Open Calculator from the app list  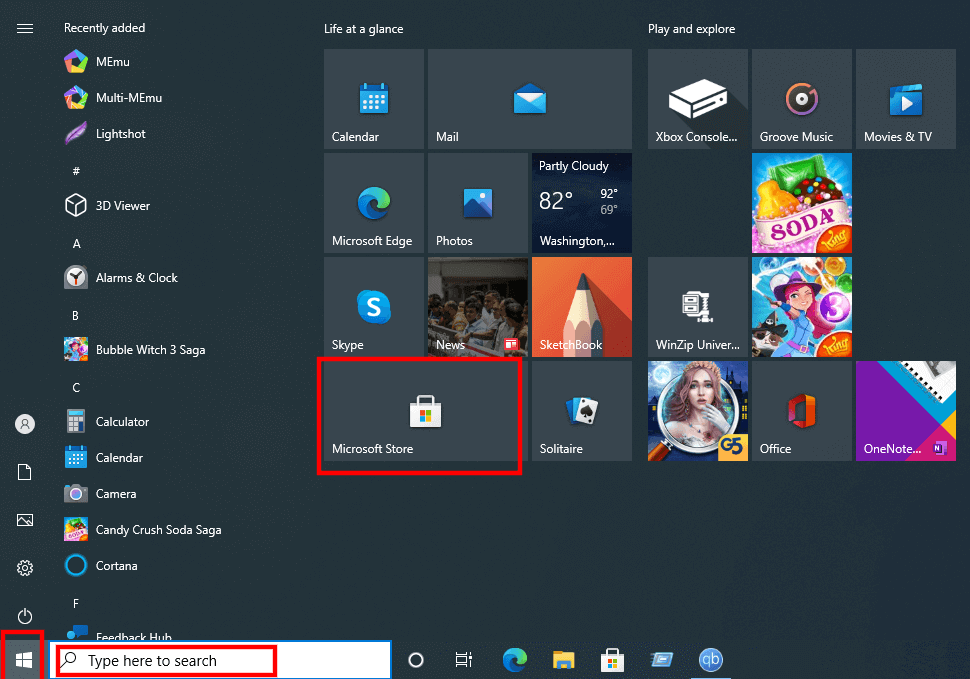click(x=106, y=422)
